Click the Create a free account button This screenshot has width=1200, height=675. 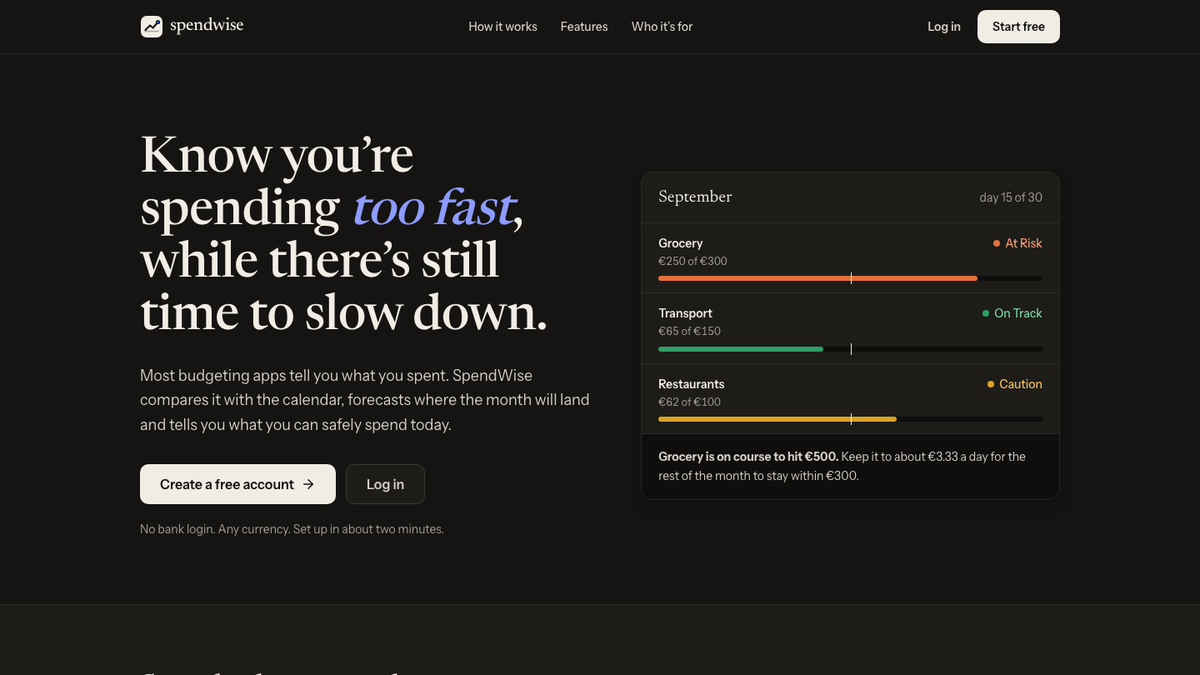pos(238,484)
